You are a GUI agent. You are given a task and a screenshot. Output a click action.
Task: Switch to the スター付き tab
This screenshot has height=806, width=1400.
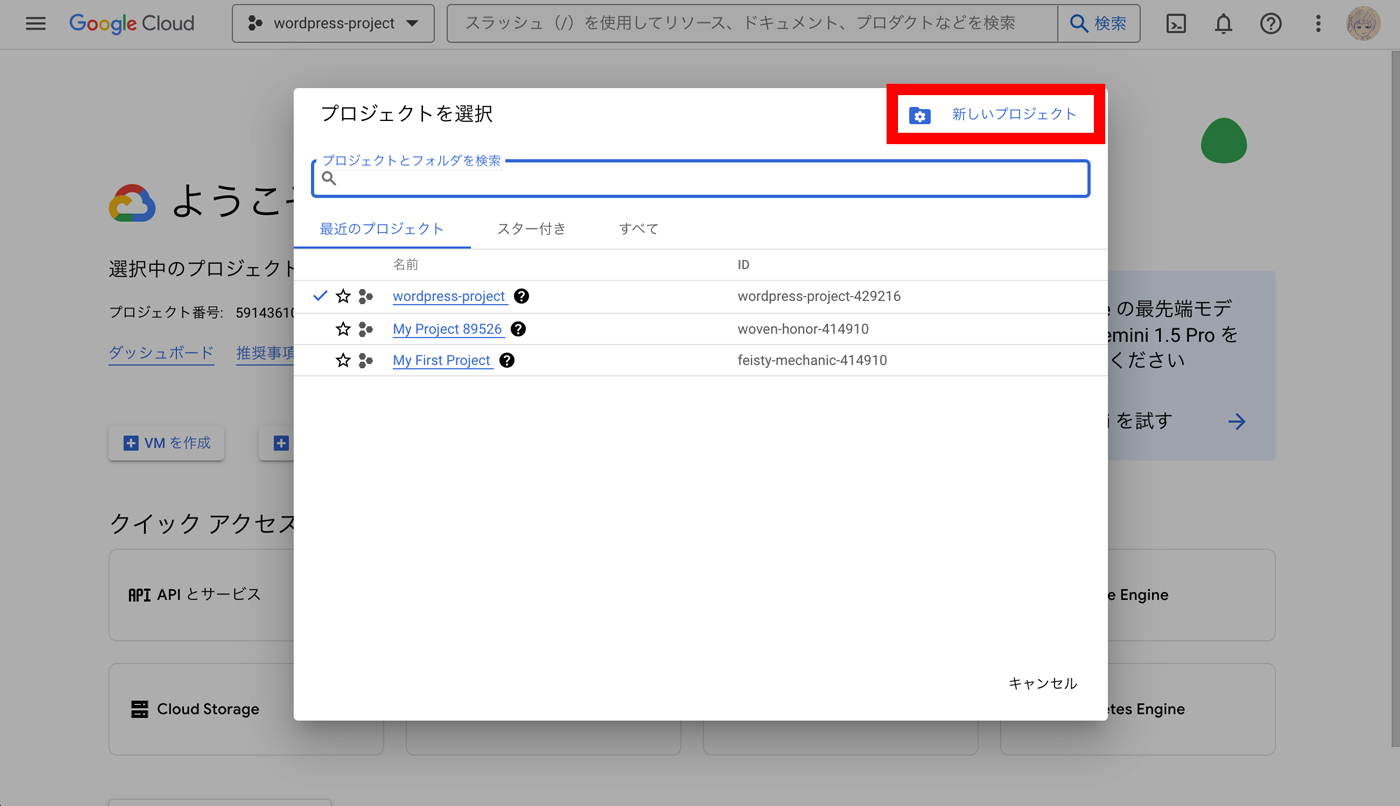531,228
